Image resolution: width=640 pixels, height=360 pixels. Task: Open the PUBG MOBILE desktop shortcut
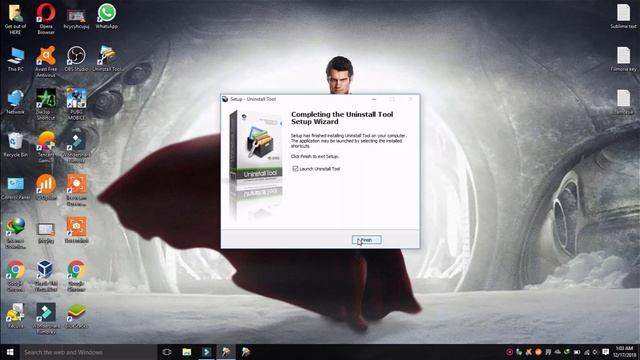76,104
